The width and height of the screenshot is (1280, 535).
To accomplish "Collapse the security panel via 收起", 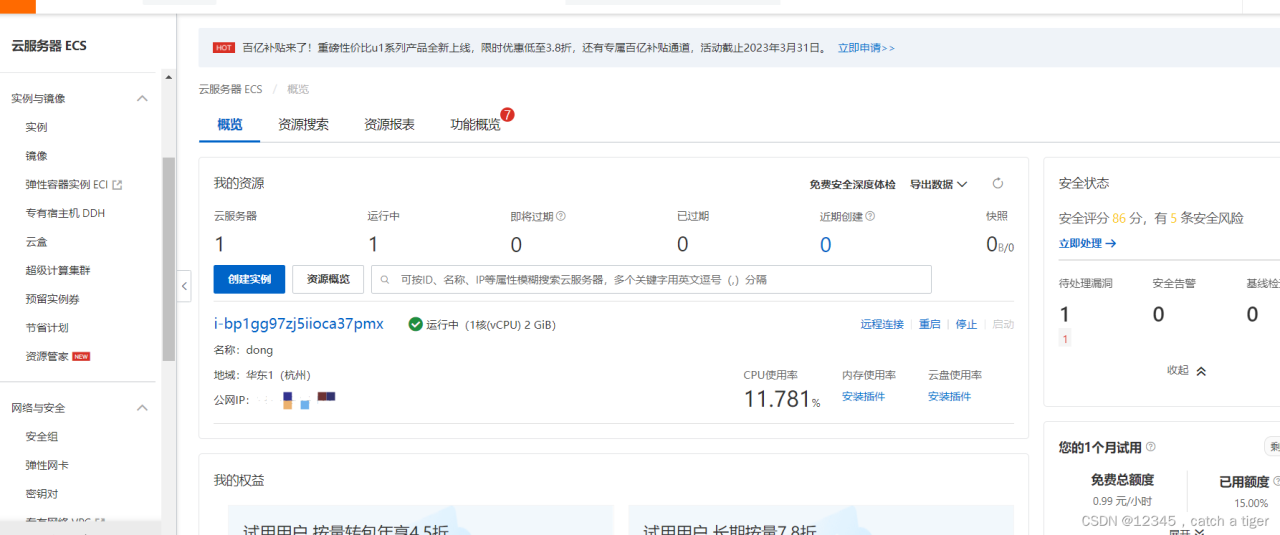I will click(1187, 370).
